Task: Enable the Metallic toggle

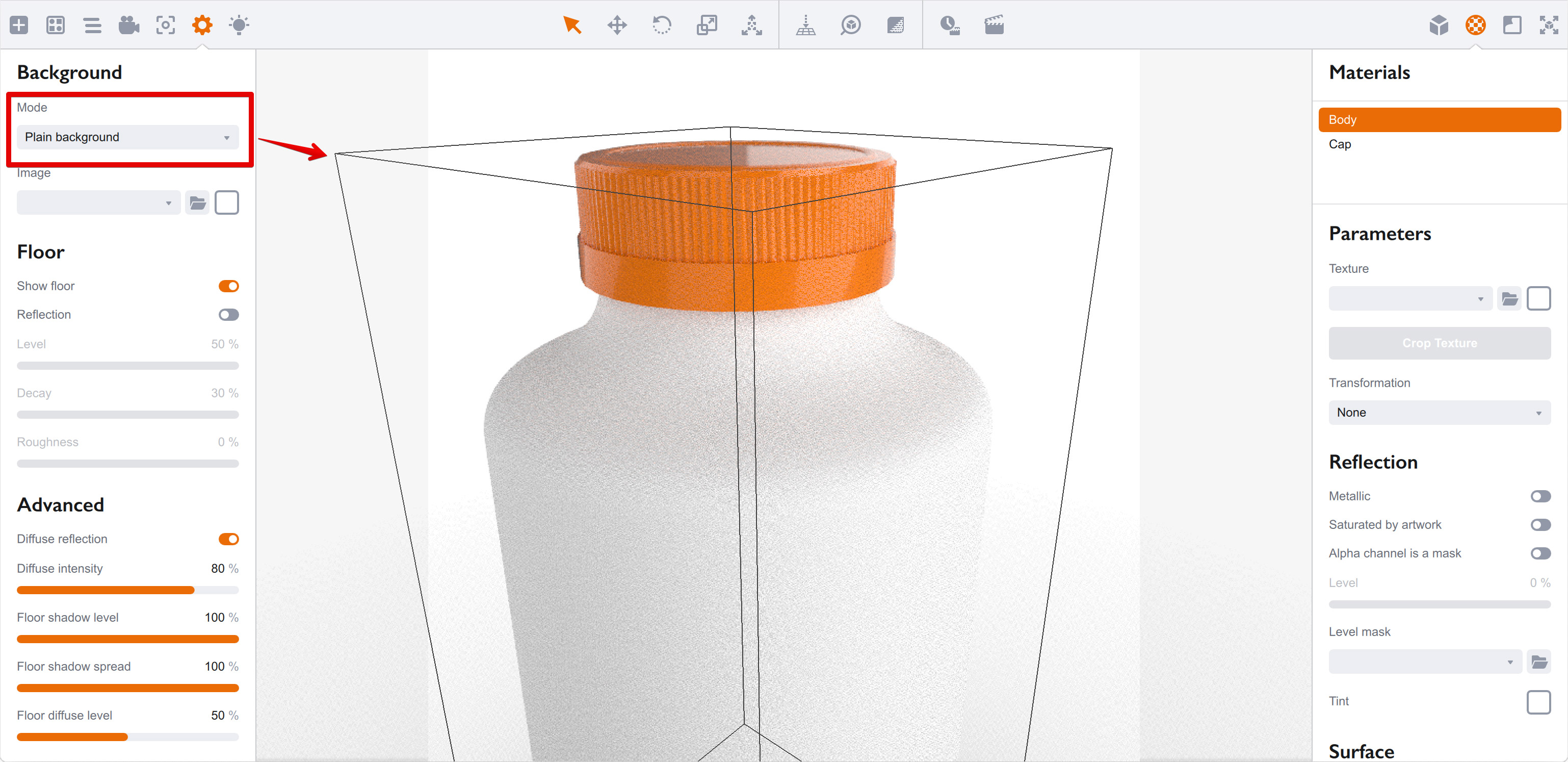Action: 1540,496
